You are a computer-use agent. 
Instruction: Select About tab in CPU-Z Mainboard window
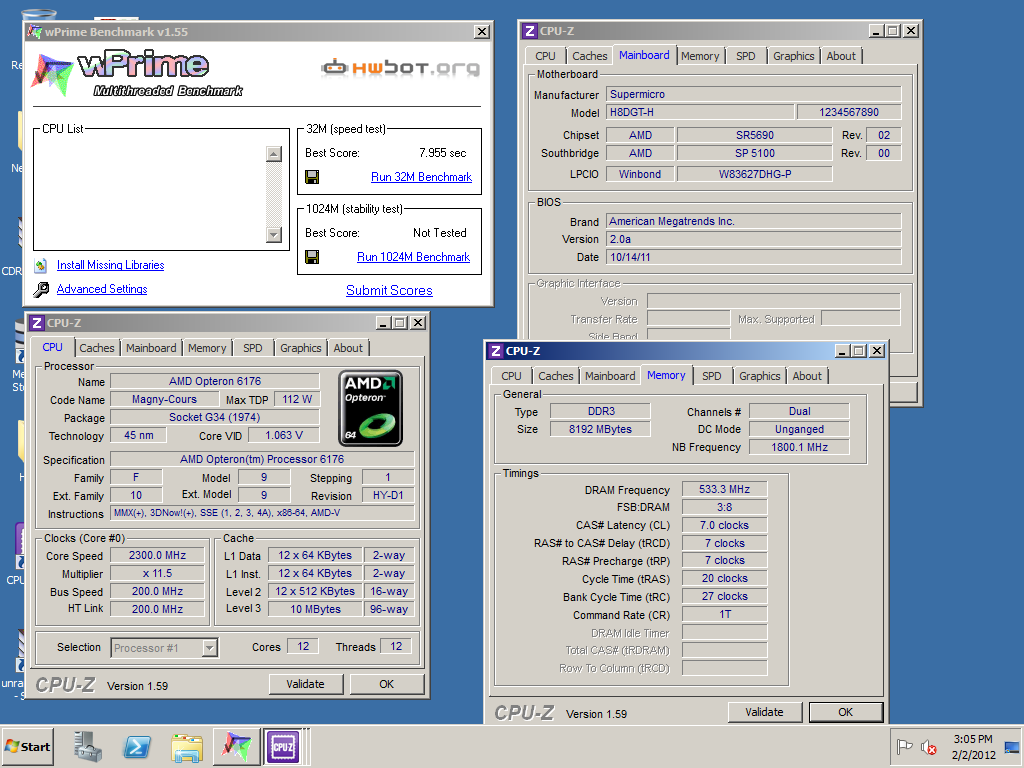pos(841,56)
